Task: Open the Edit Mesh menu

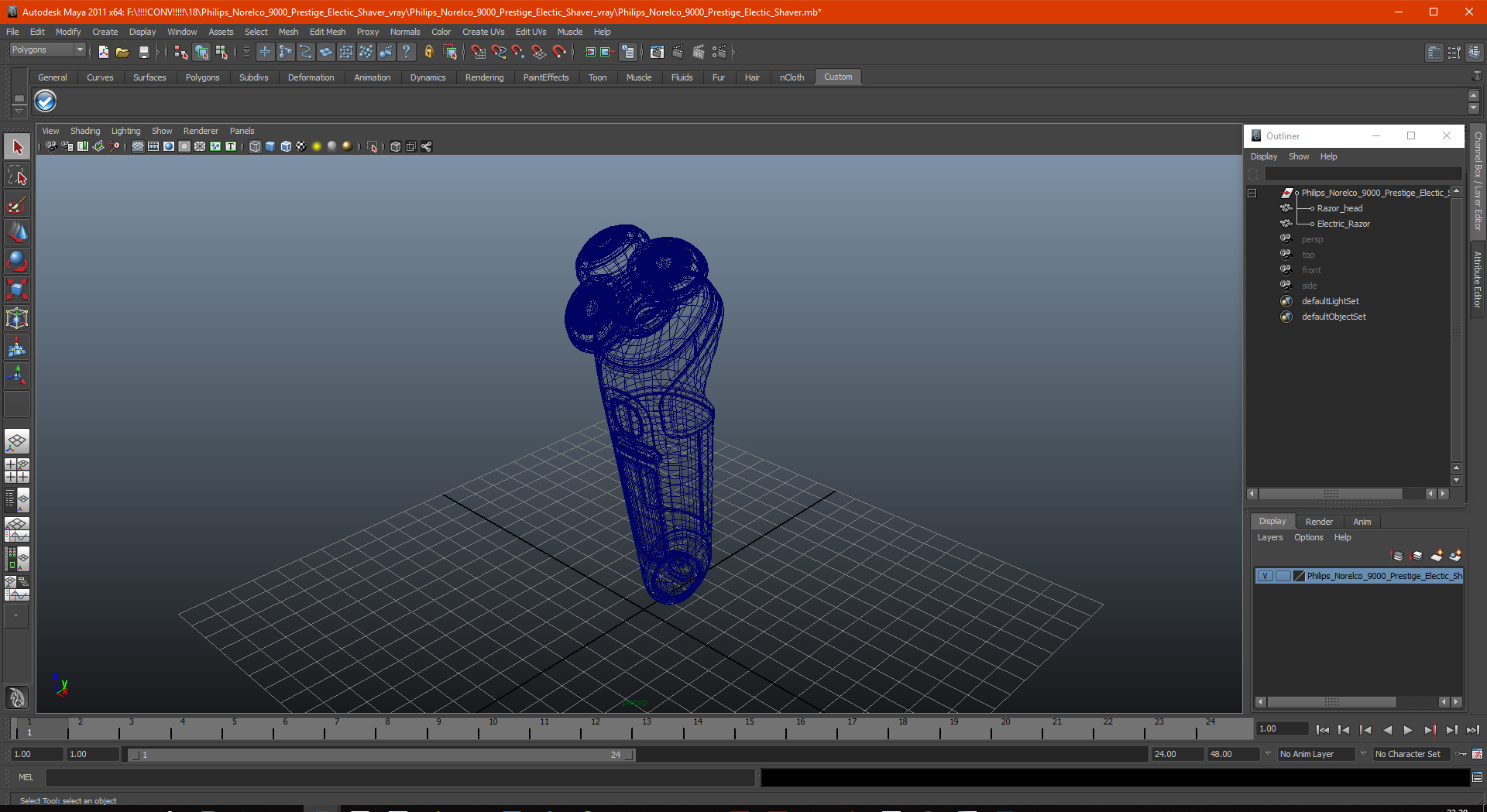Action: point(328,32)
